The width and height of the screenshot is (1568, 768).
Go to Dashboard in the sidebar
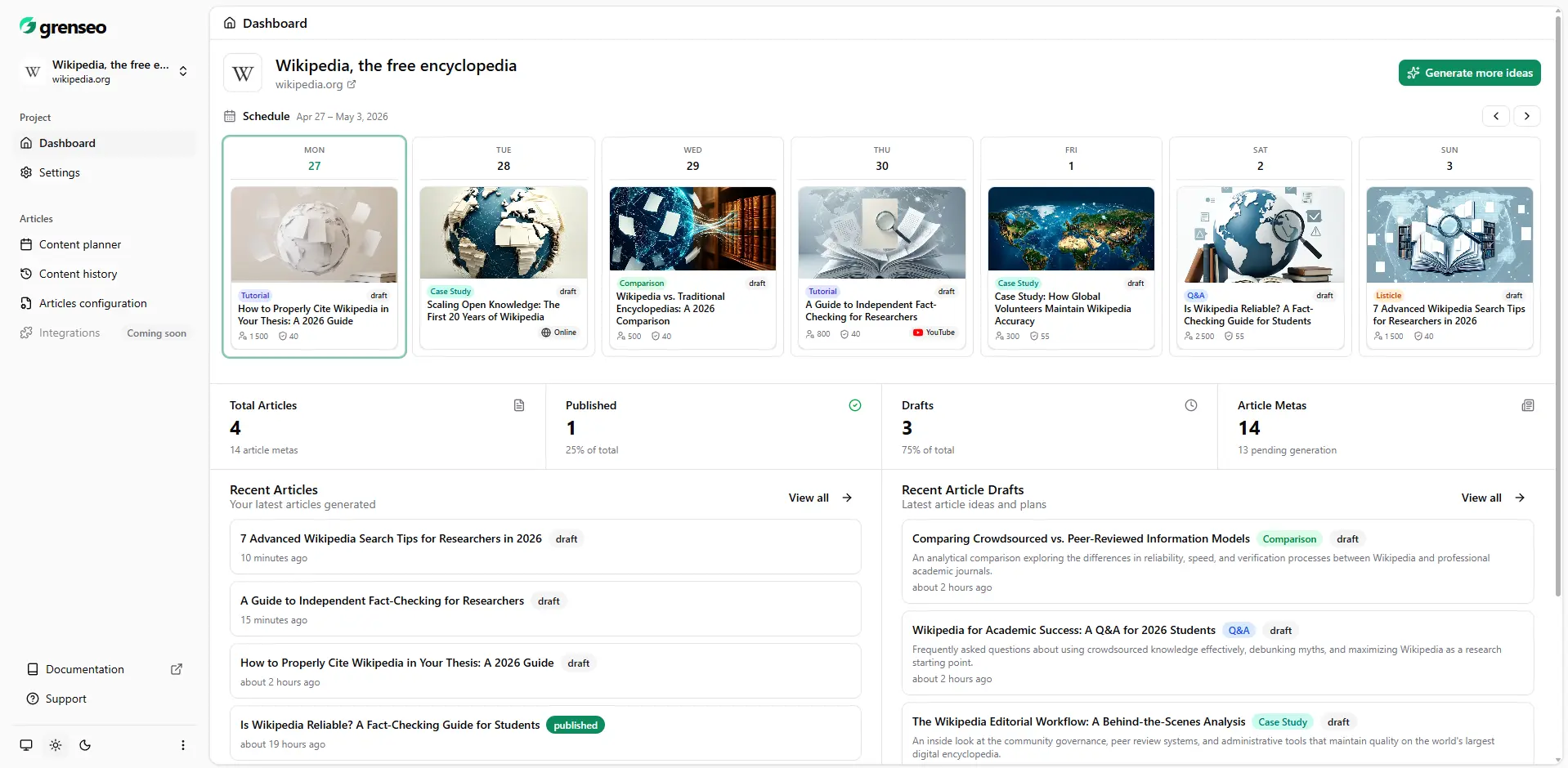105,143
